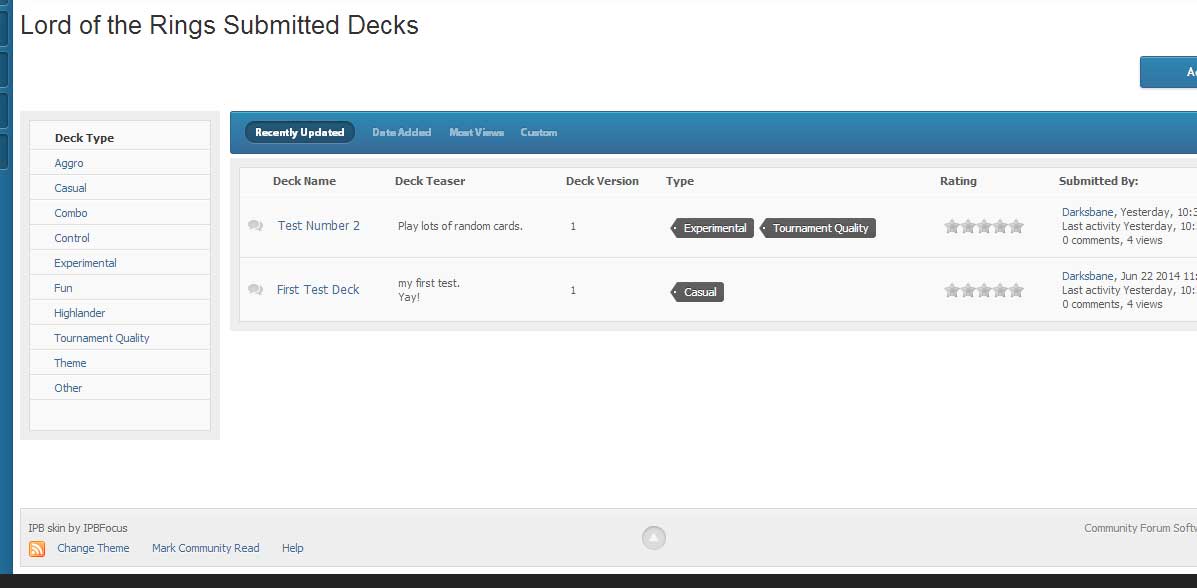Filter by Highlander deck type
Image resolution: width=1197 pixels, height=588 pixels.
click(79, 313)
